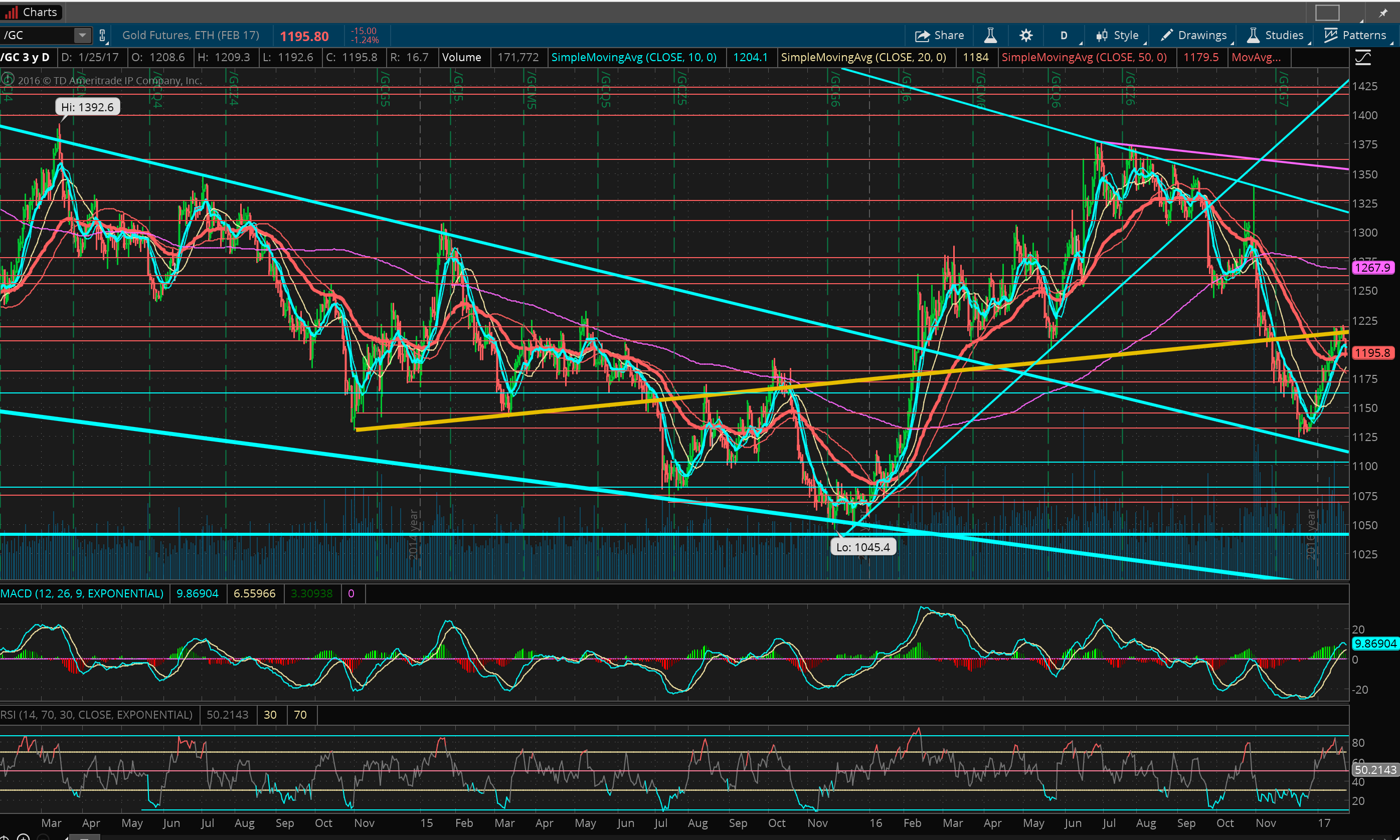The height and width of the screenshot is (840, 1400).
Task: Click the Share button in toolbar
Action: pyautogui.click(x=939, y=35)
